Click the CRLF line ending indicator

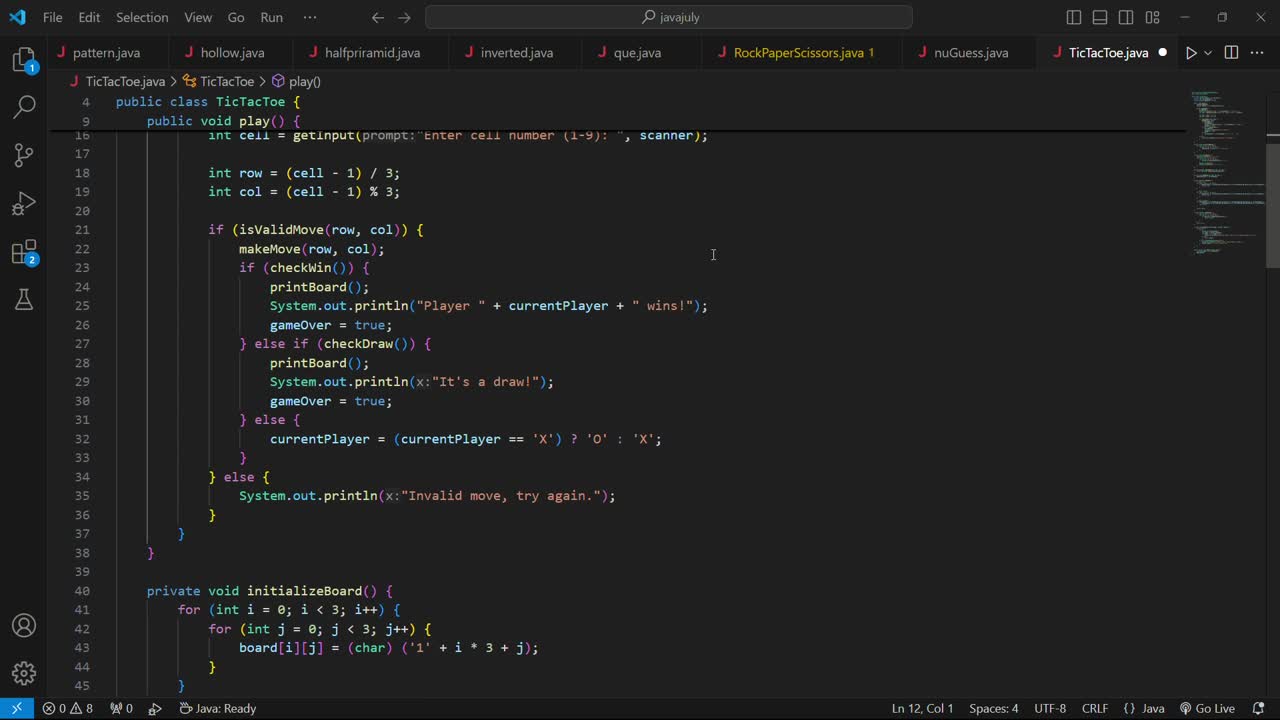tap(1095, 708)
